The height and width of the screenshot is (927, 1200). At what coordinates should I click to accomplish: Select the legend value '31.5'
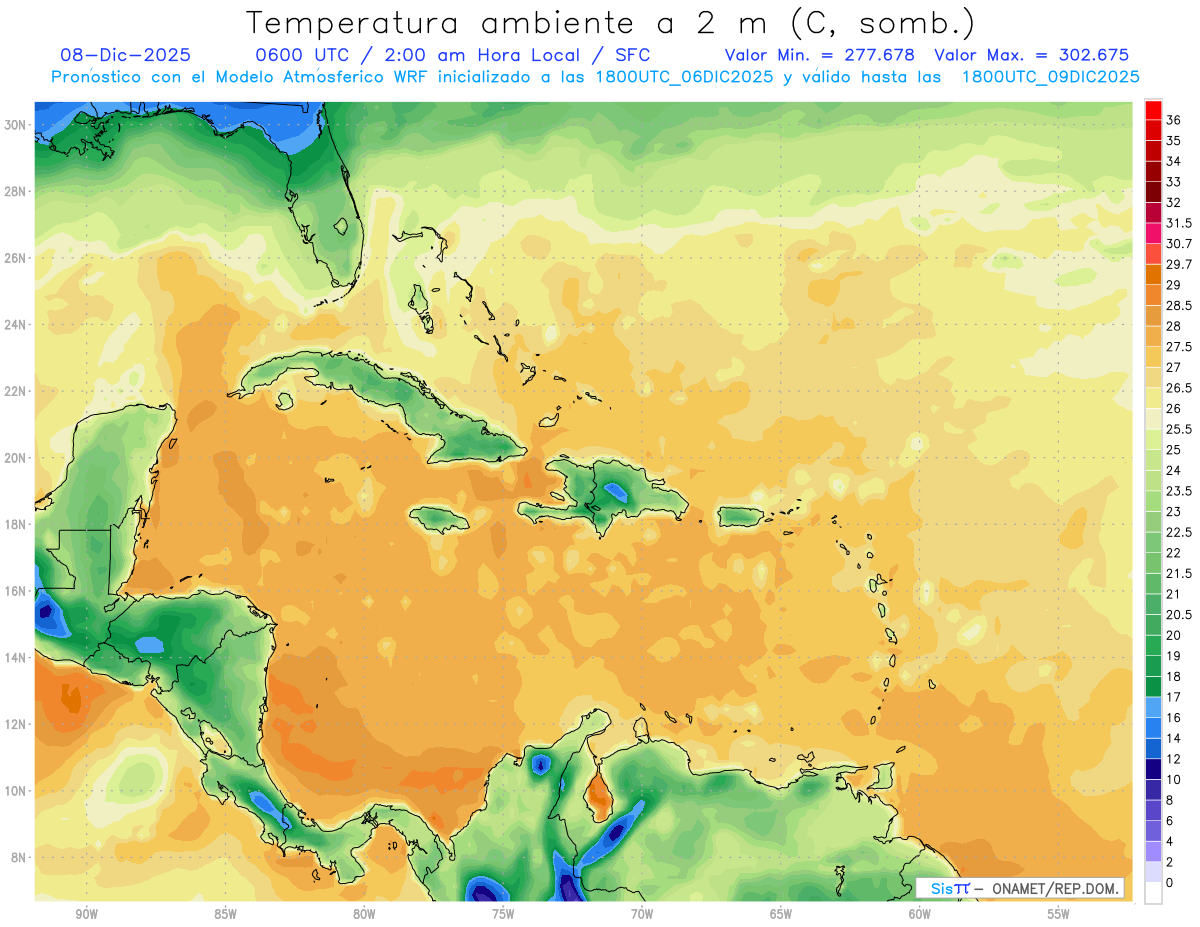[1179, 223]
